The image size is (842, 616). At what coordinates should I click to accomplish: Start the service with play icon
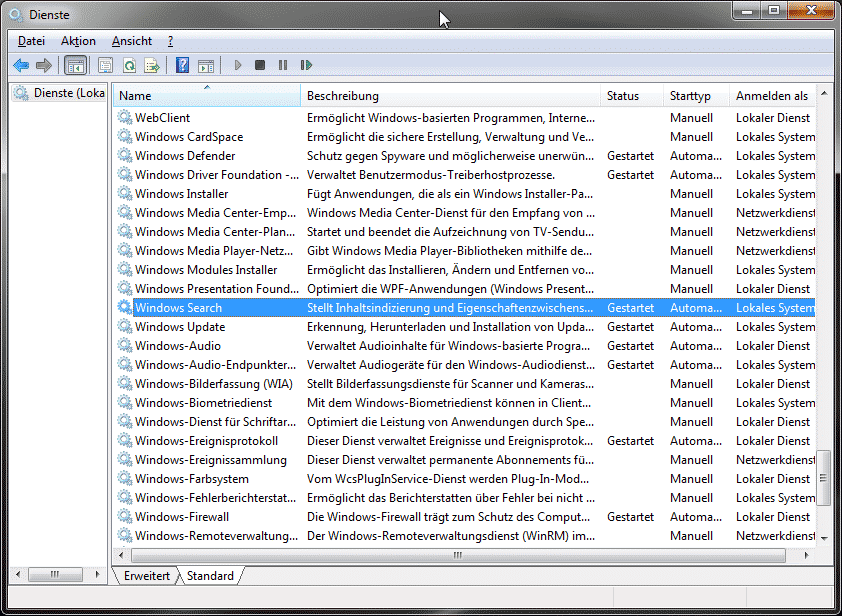(x=238, y=66)
